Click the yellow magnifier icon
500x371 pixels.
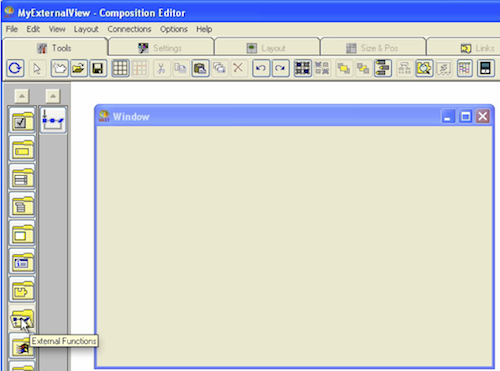424,68
